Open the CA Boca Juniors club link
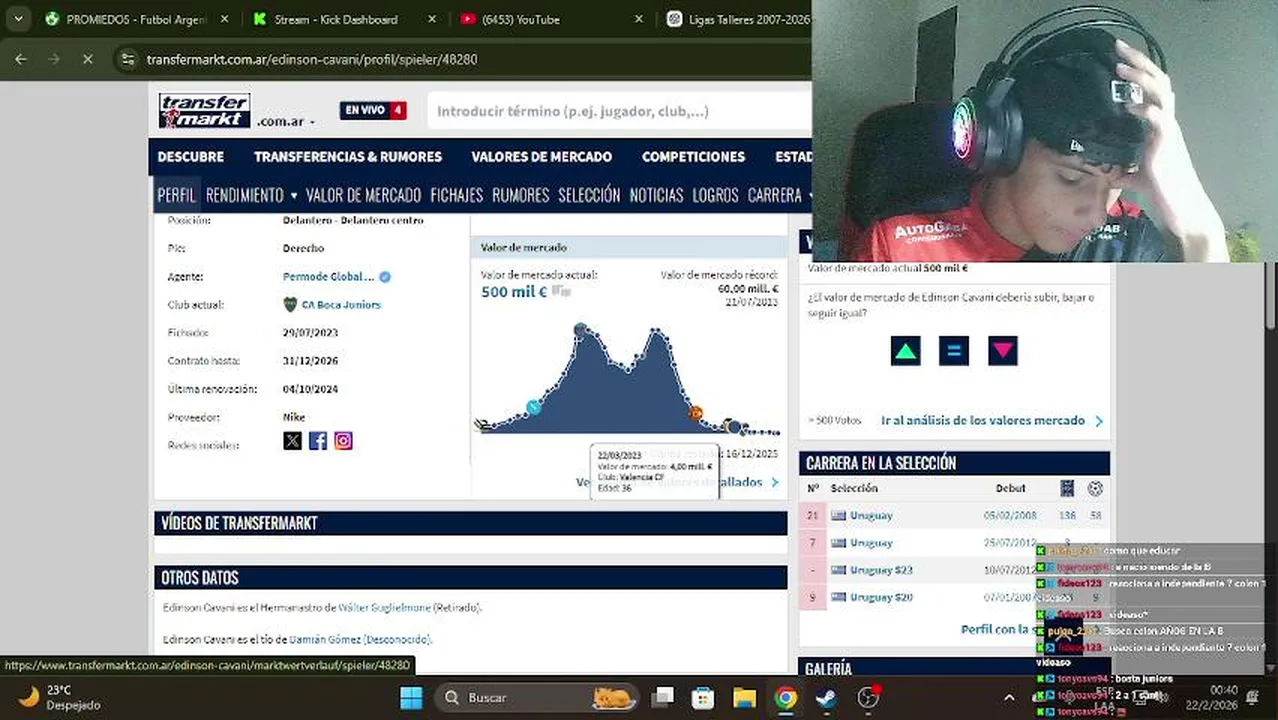Viewport: 1278px width, 720px height. pos(341,305)
